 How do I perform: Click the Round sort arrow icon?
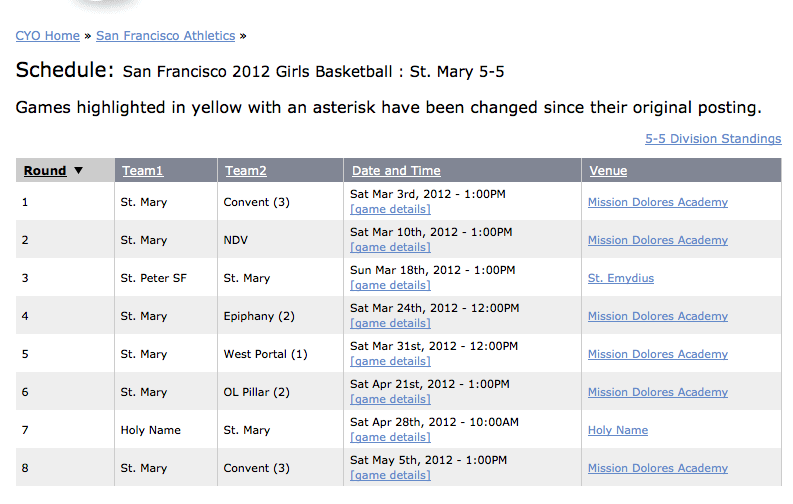(78, 170)
